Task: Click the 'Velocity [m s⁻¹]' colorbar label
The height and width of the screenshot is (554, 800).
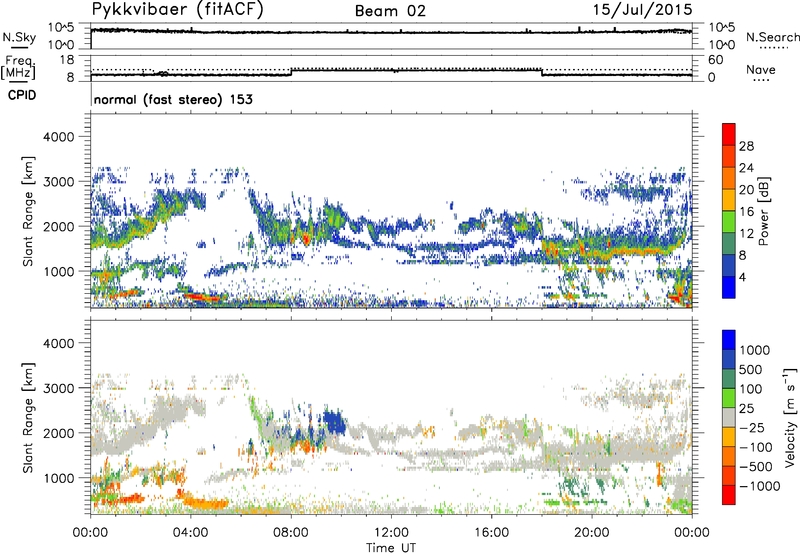Action: 789,417
